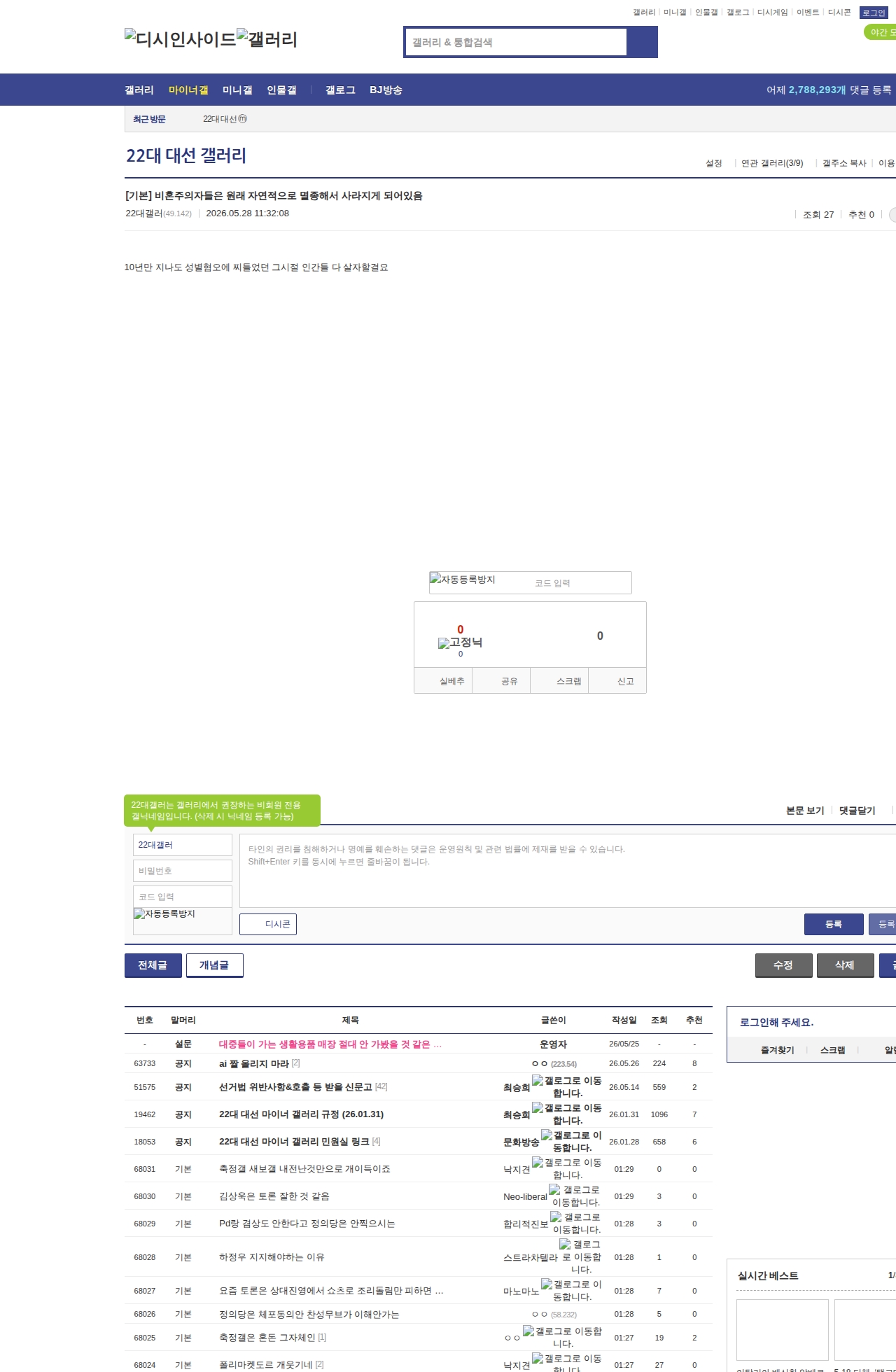Screen dimensions: 896x1372
Task: Open the notice ai 짤 올리지 마라
Action: pyautogui.click(x=254, y=1063)
